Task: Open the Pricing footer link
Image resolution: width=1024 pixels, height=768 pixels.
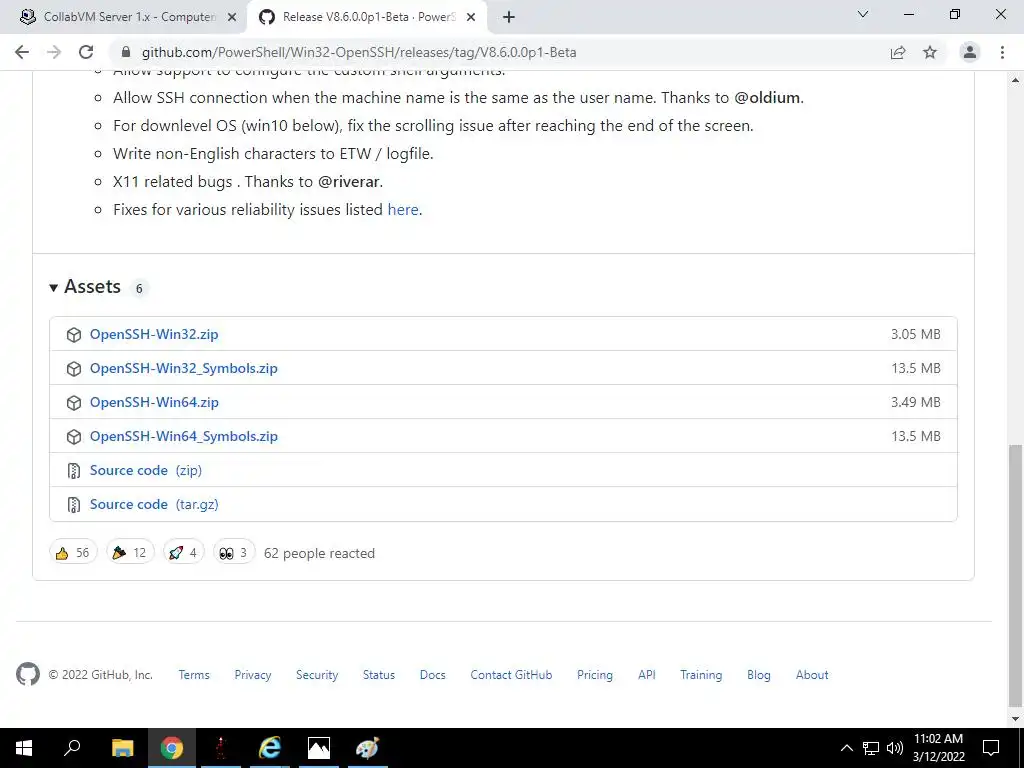Action: (595, 675)
